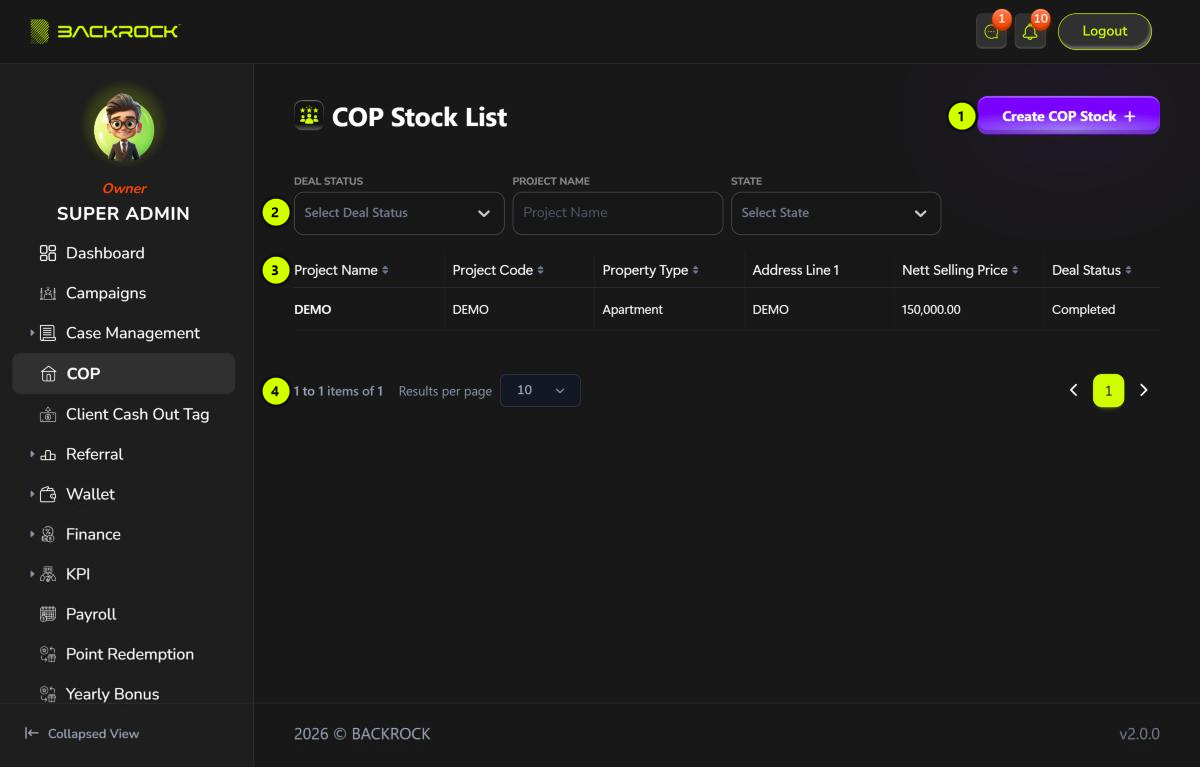Click the Super Admin avatar picture
1200x767 pixels.
[x=124, y=129]
